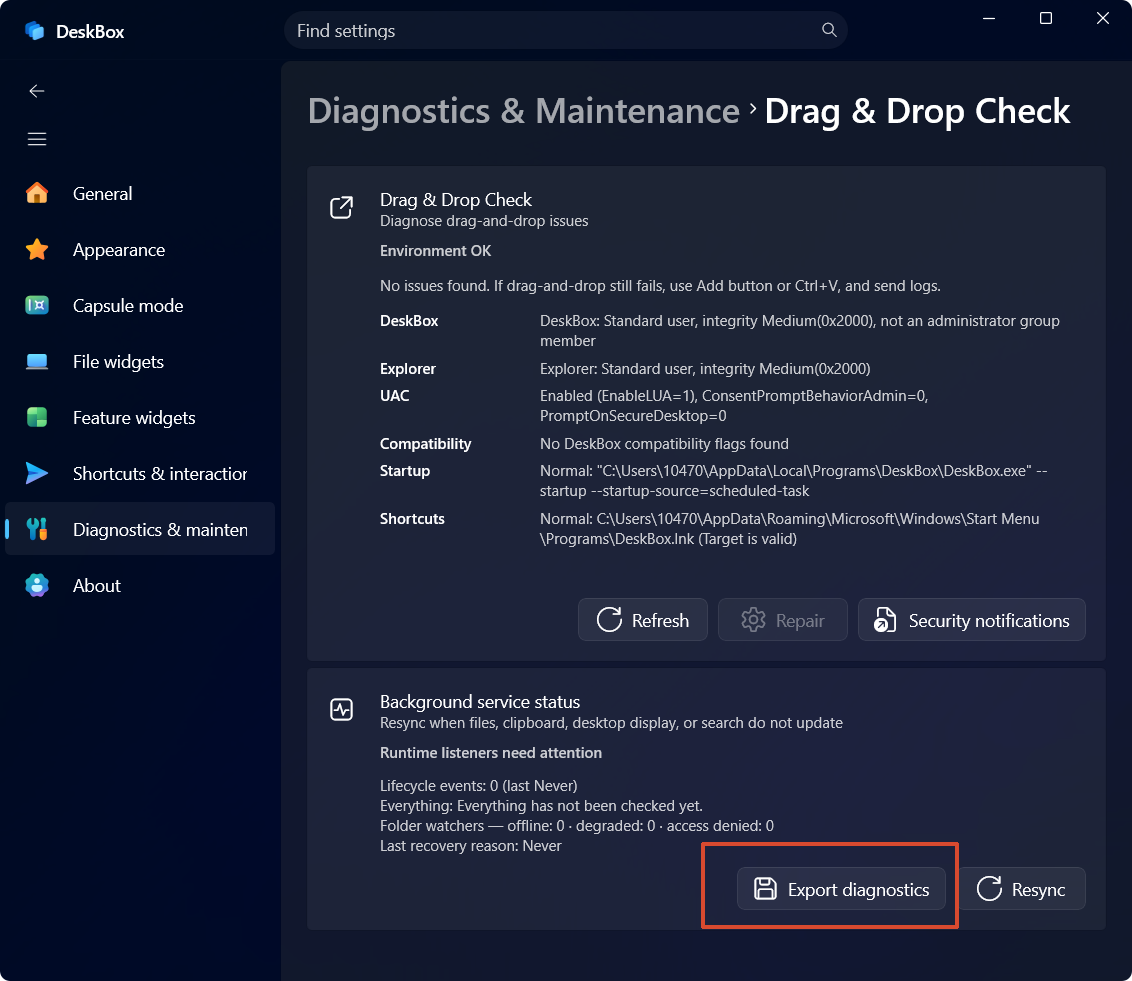Open File widgets section
Image resolution: width=1132 pixels, height=981 pixels.
coord(139,362)
